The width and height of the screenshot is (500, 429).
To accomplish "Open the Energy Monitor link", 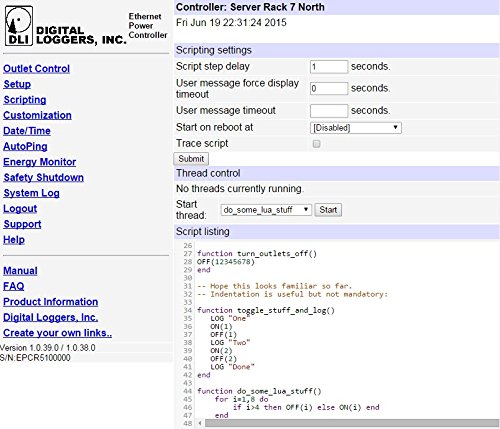I will pyautogui.click(x=40, y=162).
